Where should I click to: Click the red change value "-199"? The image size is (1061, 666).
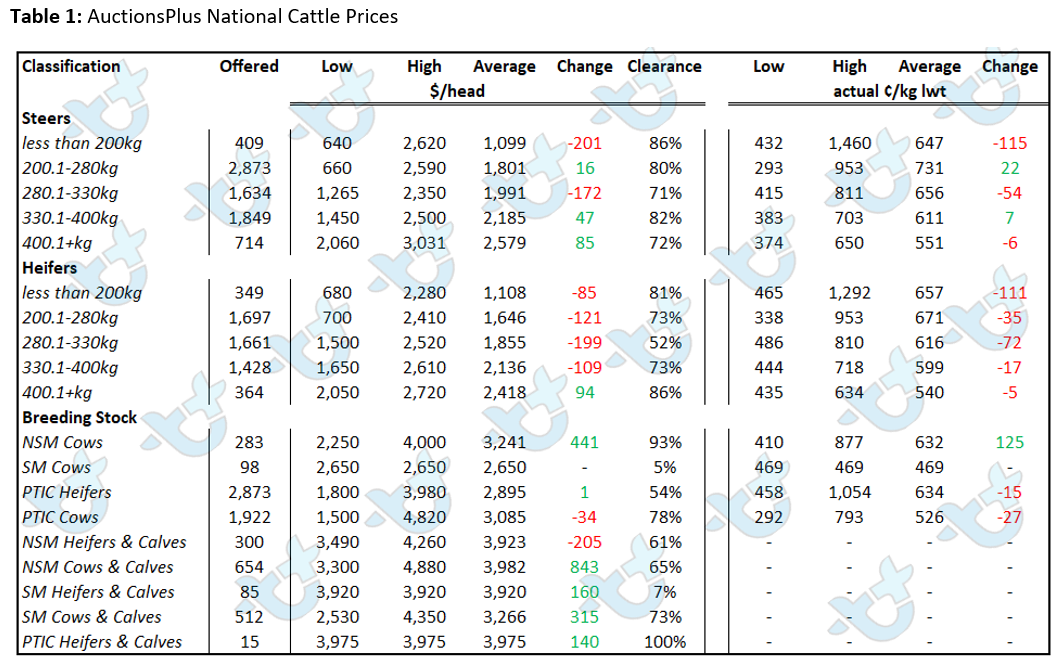pyautogui.click(x=585, y=343)
